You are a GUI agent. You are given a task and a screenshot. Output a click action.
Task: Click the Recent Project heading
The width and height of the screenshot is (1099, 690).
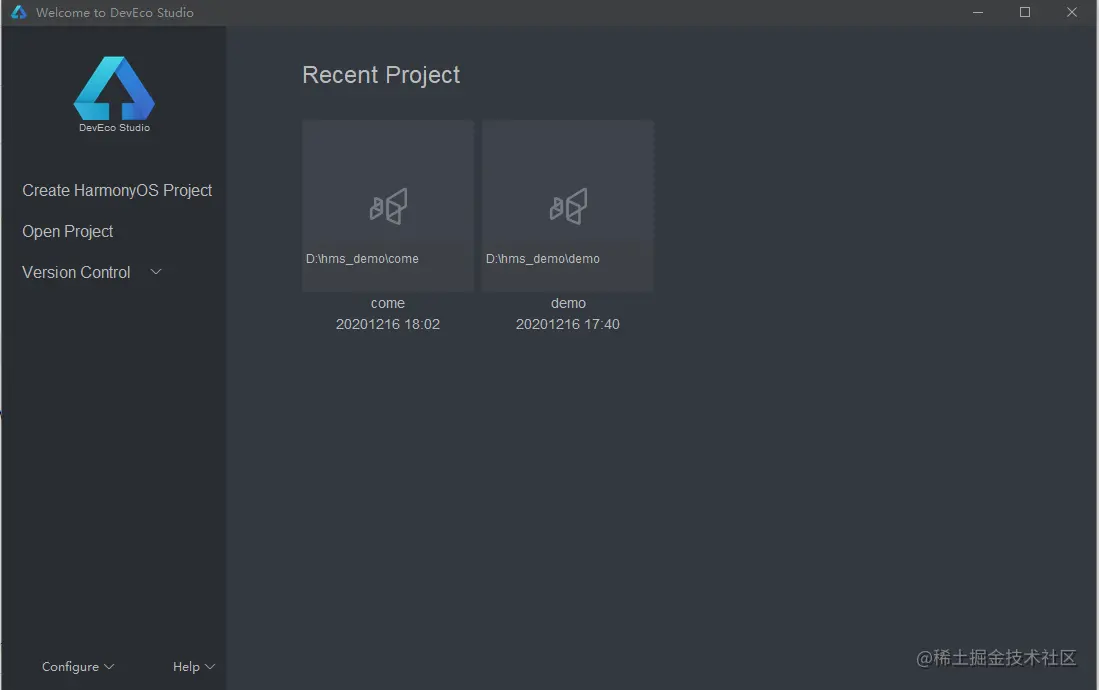(381, 75)
